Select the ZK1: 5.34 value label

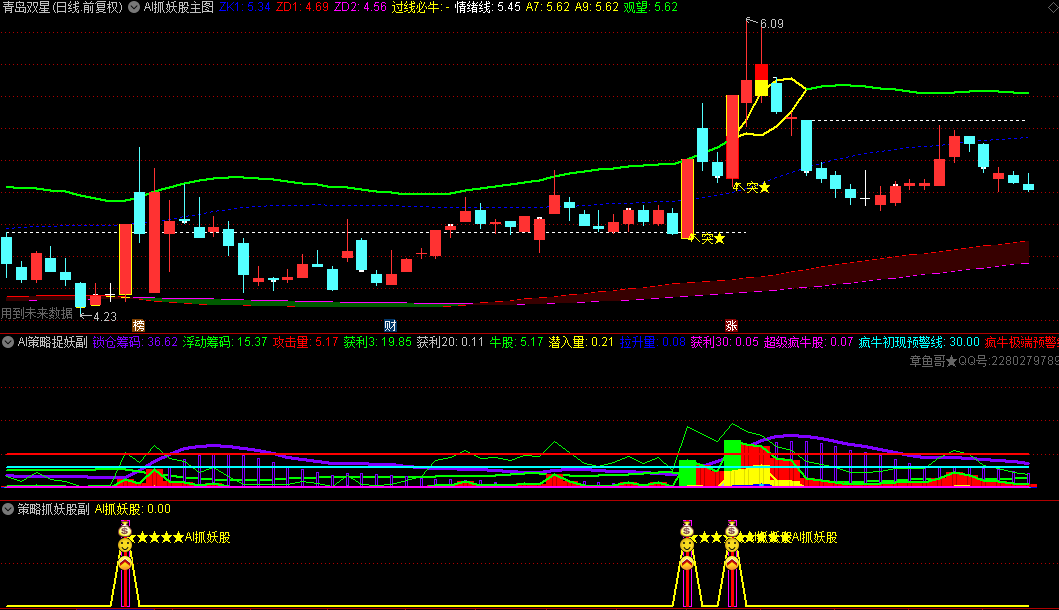click(x=244, y=7)
